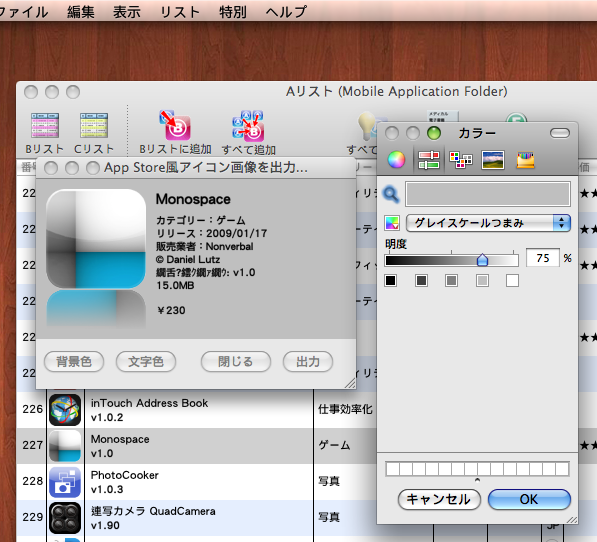The height and width of the screenshot is (542, 597).
Task: Select the color sliders picker mode
Action: (428, 159)
